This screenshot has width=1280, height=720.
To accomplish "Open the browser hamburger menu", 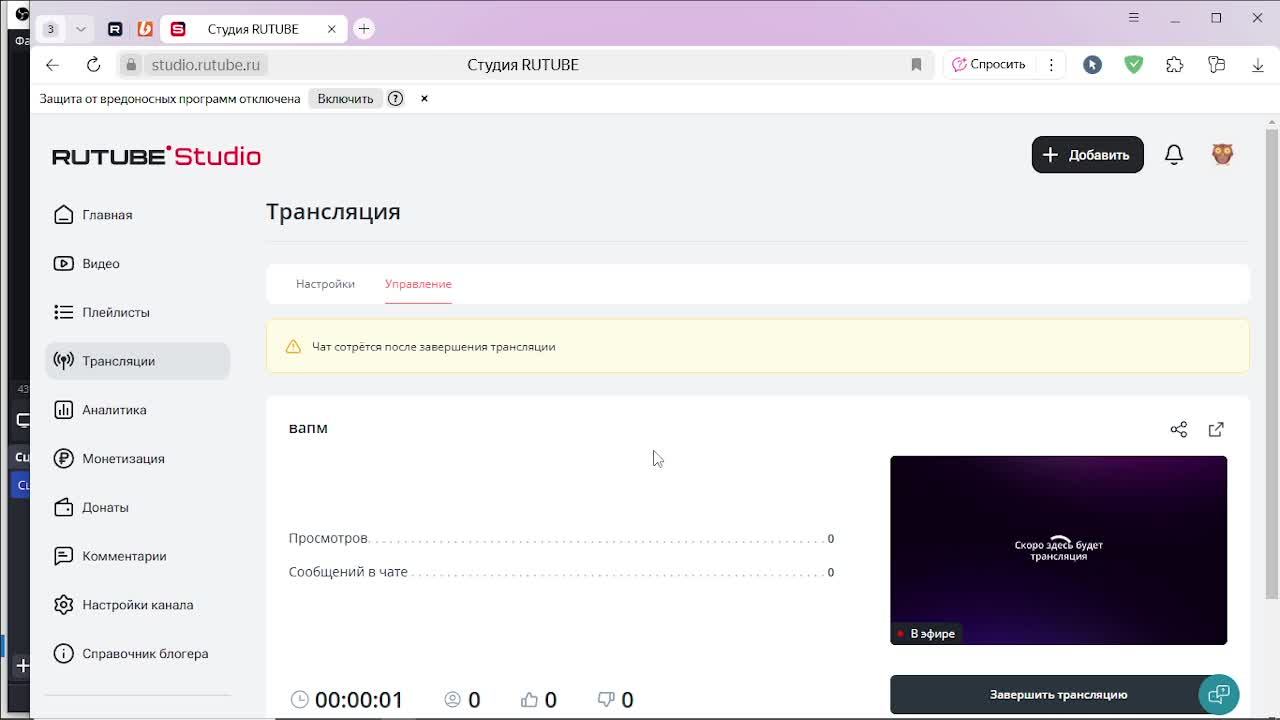I will click(1133, 17).
